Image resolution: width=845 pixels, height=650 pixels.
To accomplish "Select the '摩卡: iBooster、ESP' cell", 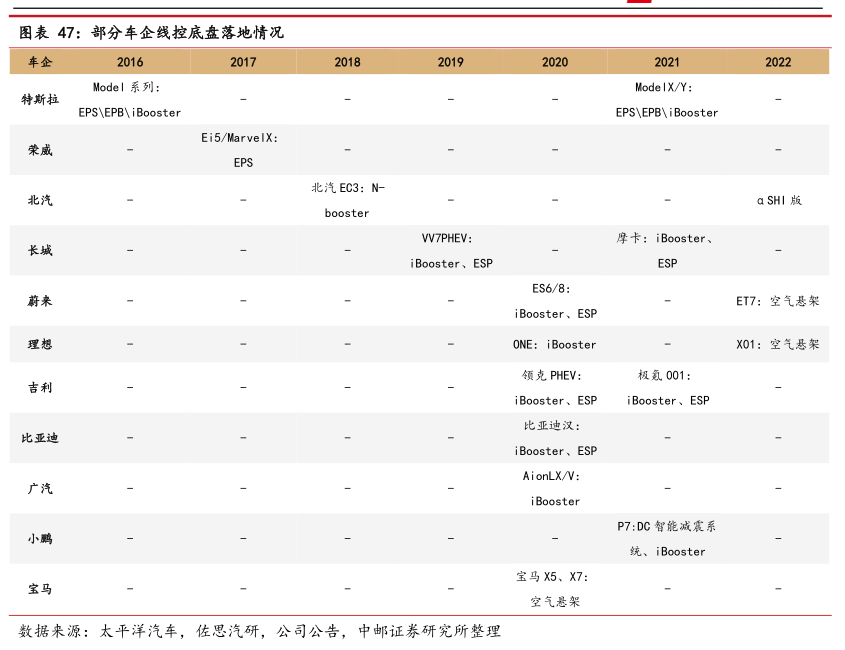I will point(667,251).
